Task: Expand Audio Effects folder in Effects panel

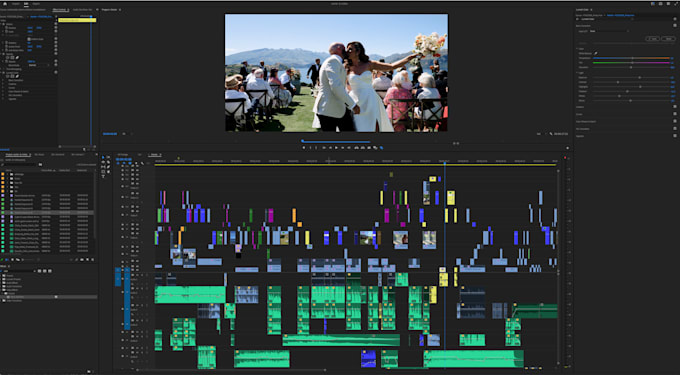Action: (1, 283)
